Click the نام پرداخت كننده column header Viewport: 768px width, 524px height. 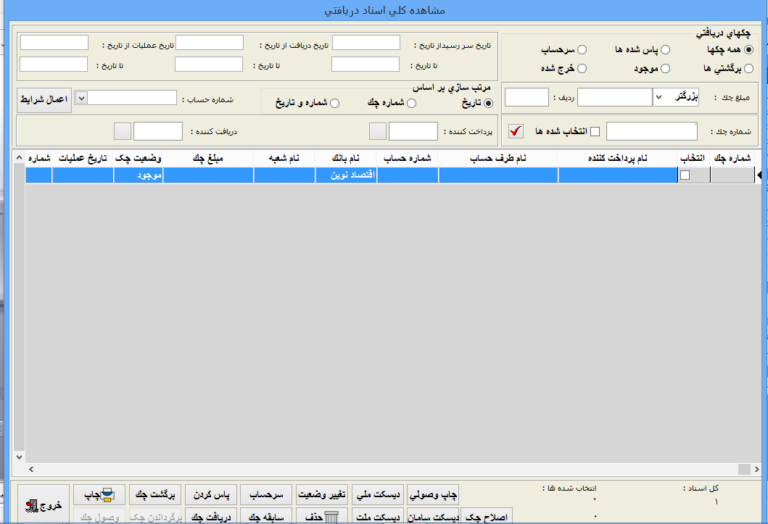[x=618, y=158]
